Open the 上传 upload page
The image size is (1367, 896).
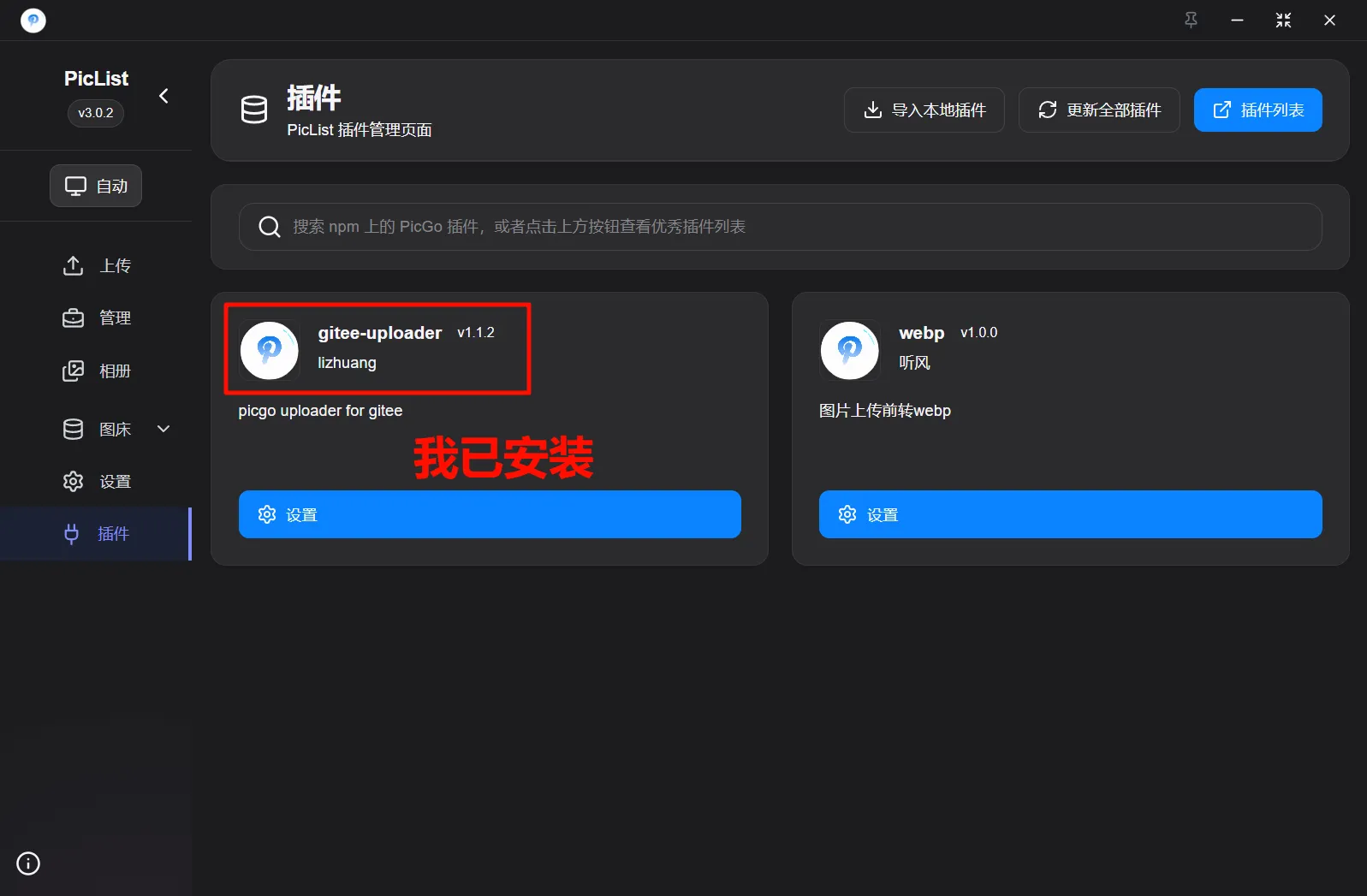96,265
